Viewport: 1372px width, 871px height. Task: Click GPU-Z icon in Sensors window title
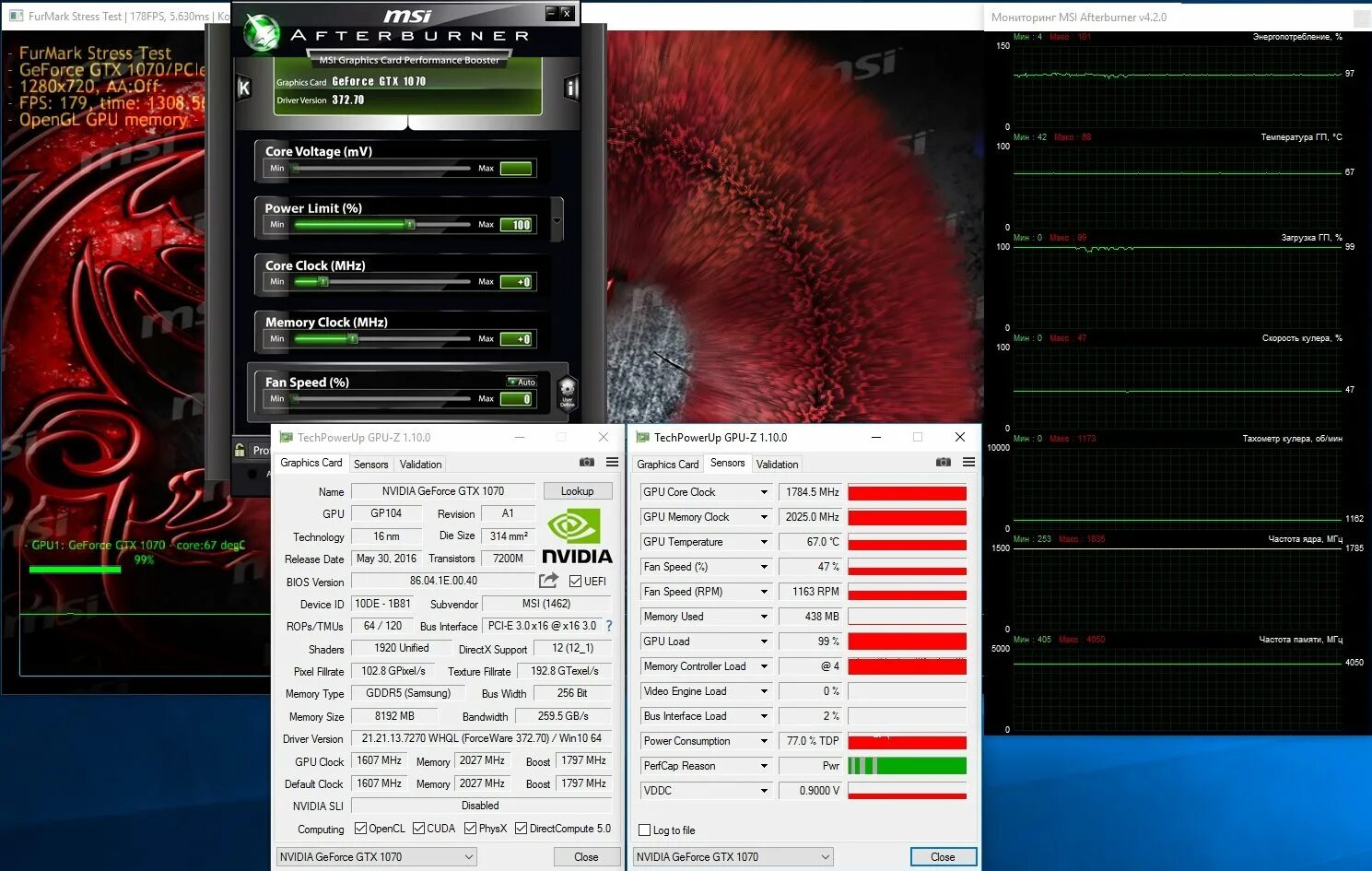coord(643,438)
